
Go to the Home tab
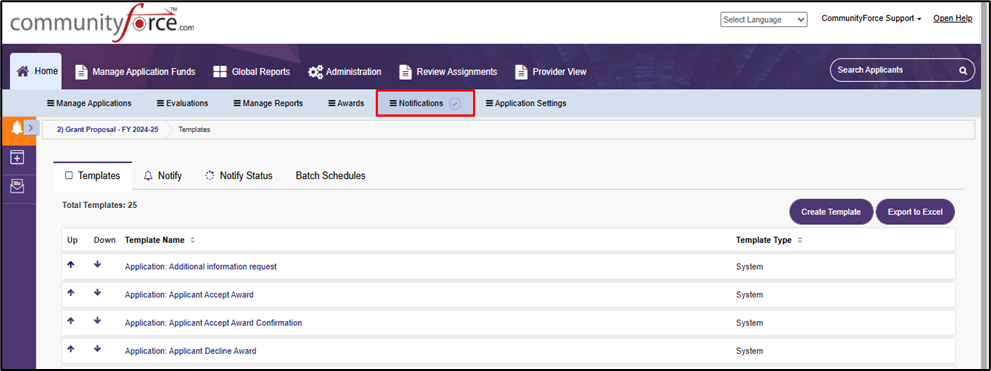tap(36, 71)
